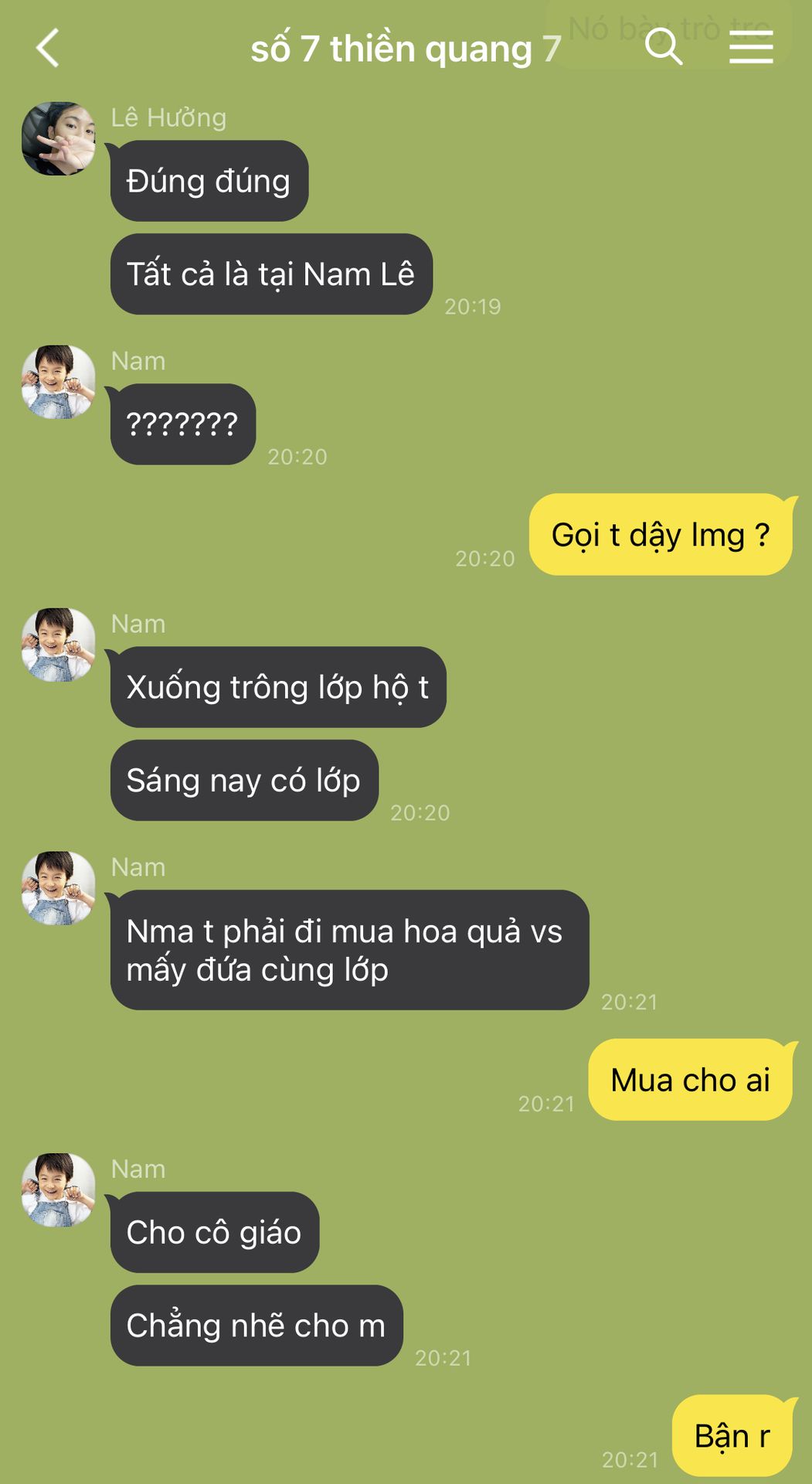Open the hamburger menu icon
812x1484 pixels.
click(751, 48)
